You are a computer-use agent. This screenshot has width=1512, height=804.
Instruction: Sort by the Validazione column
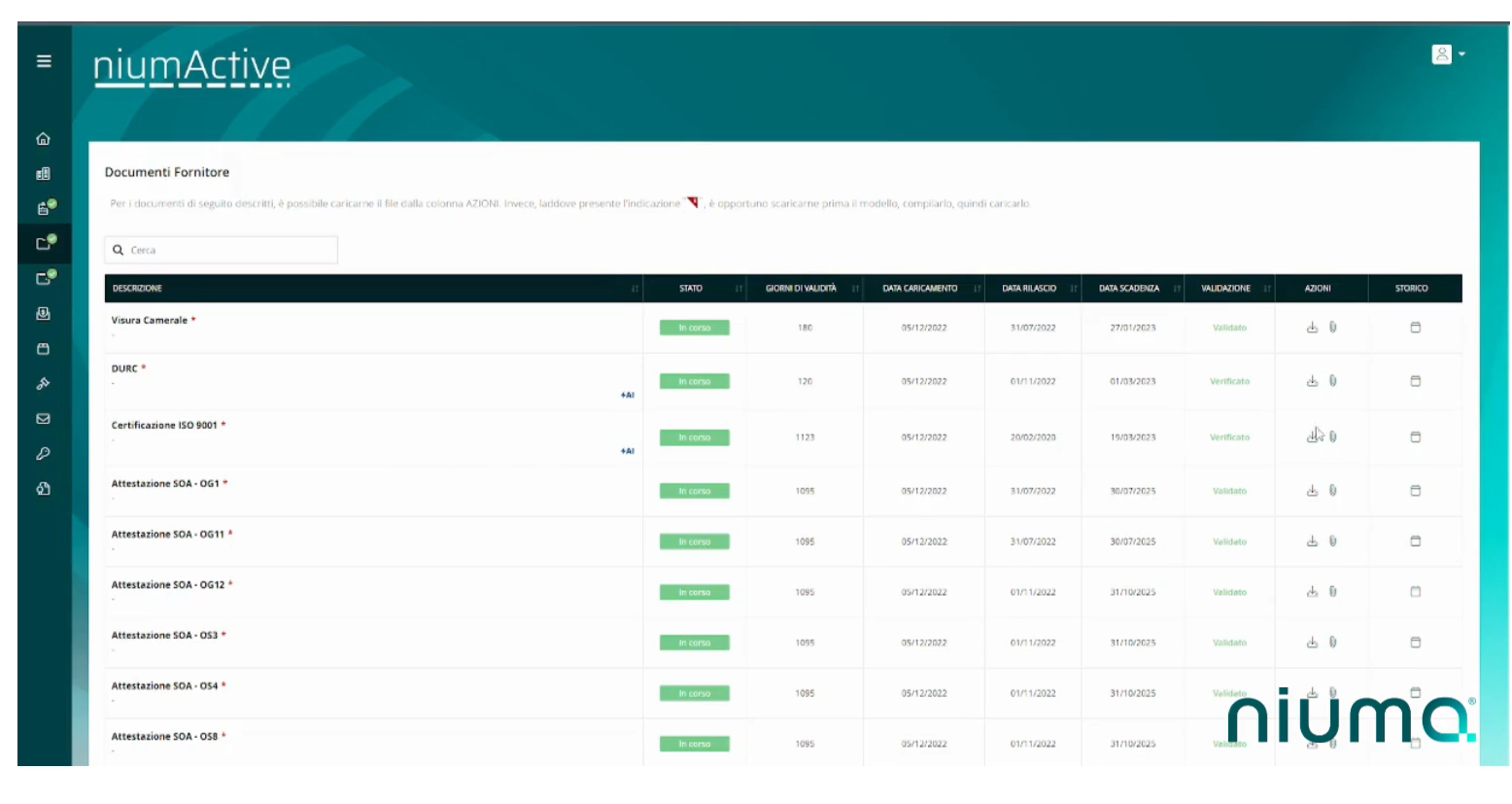1267,289
